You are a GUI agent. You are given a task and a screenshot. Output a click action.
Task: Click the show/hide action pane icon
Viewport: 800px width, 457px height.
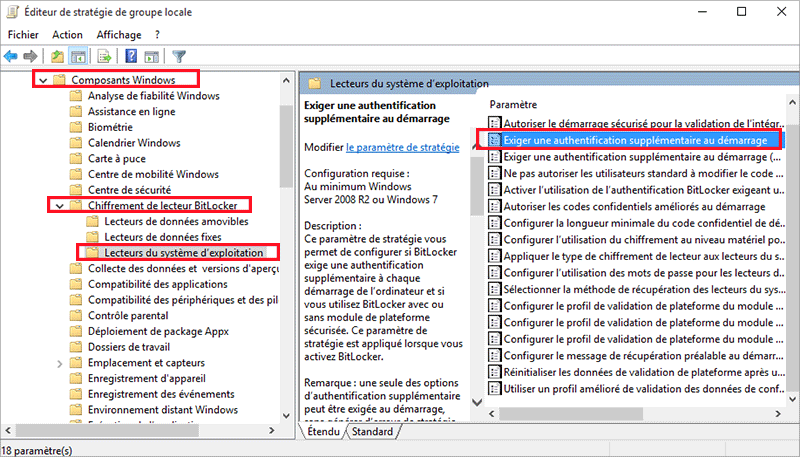click(x=152, y=56)
